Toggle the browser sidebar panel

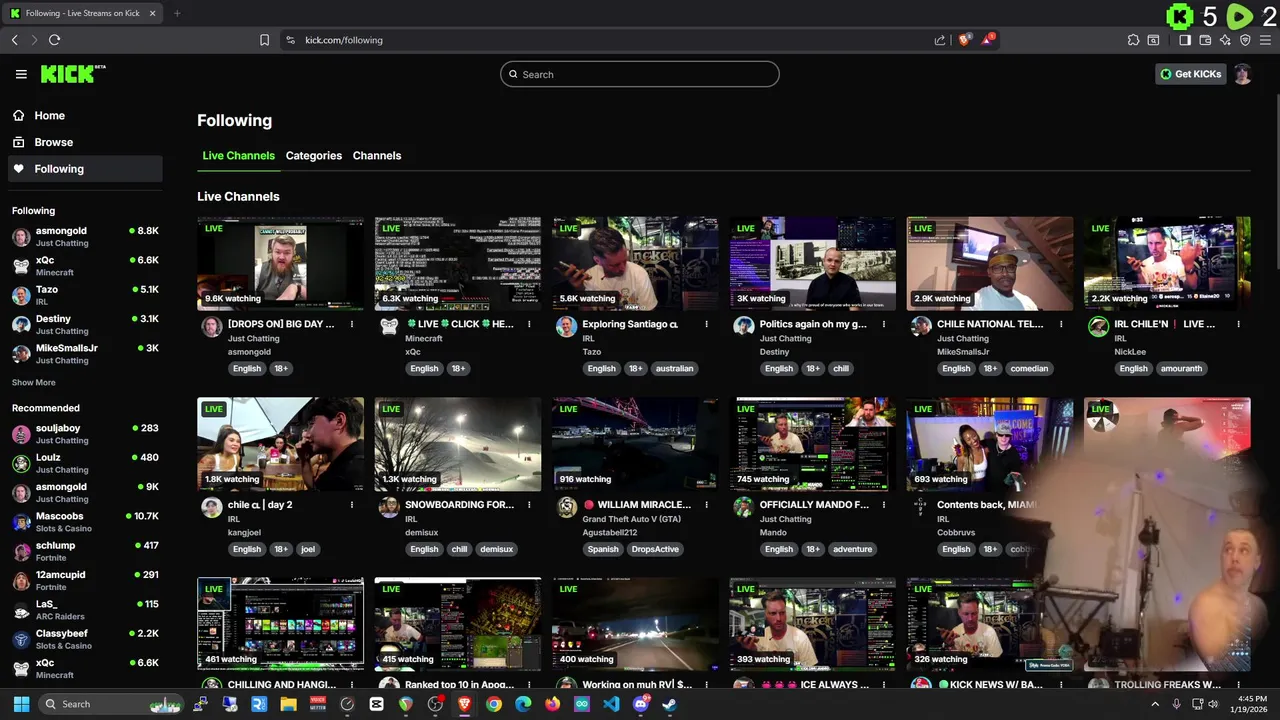pos(1185,40)
